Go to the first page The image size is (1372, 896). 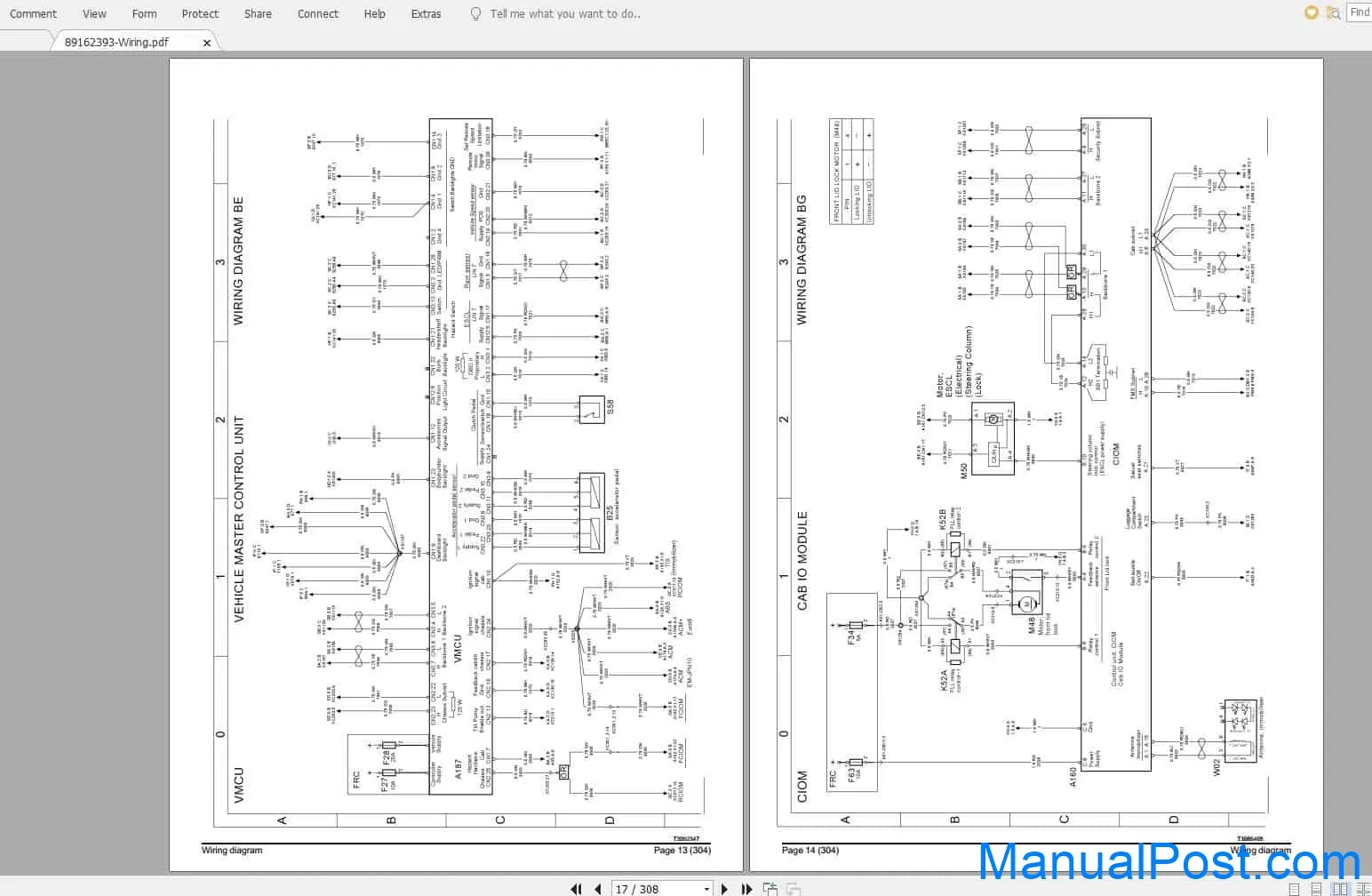tap(576, 889)
